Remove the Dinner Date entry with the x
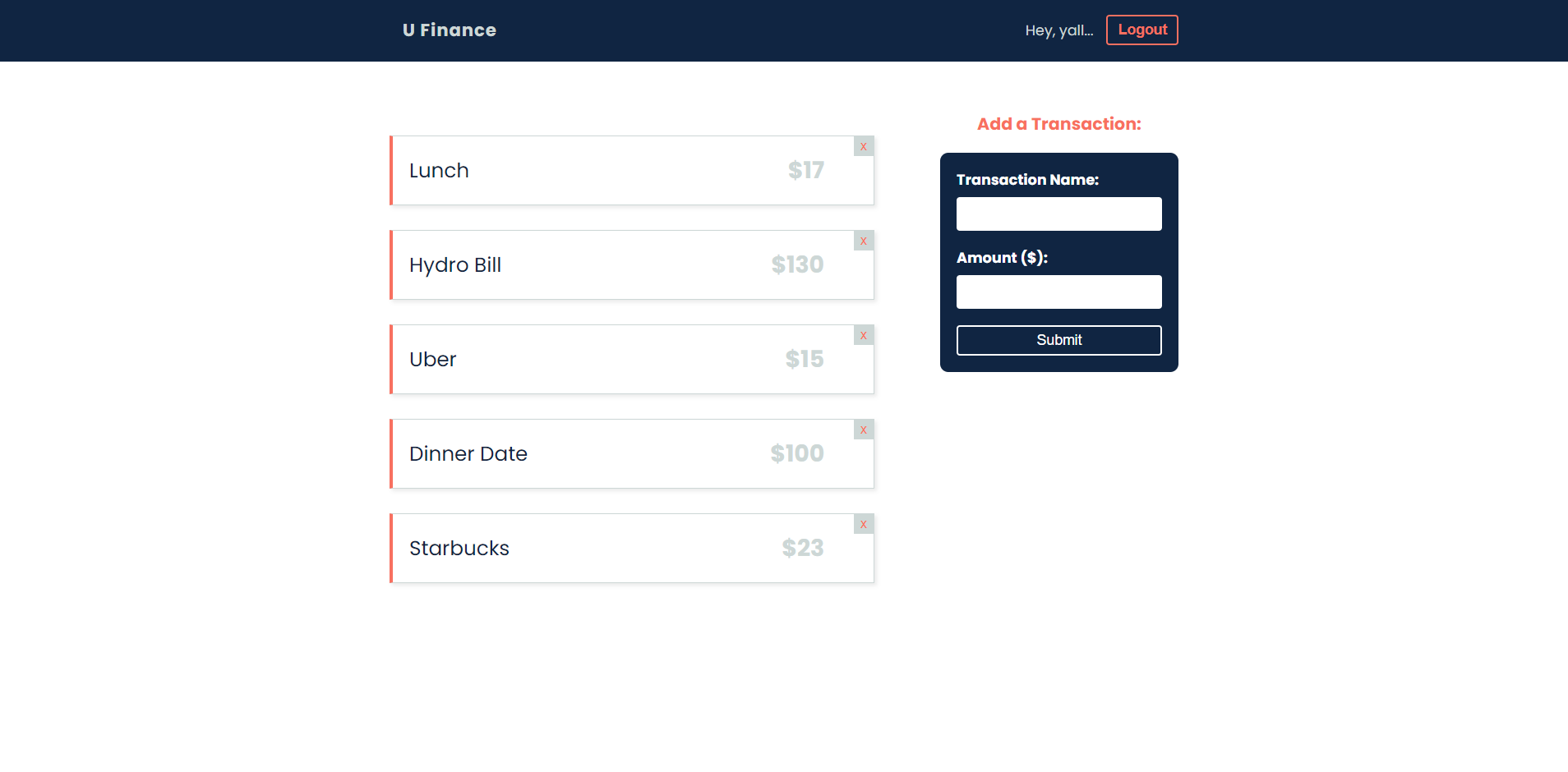The image size is (1568, 772). pyautogui.click(x=864, y=430)
